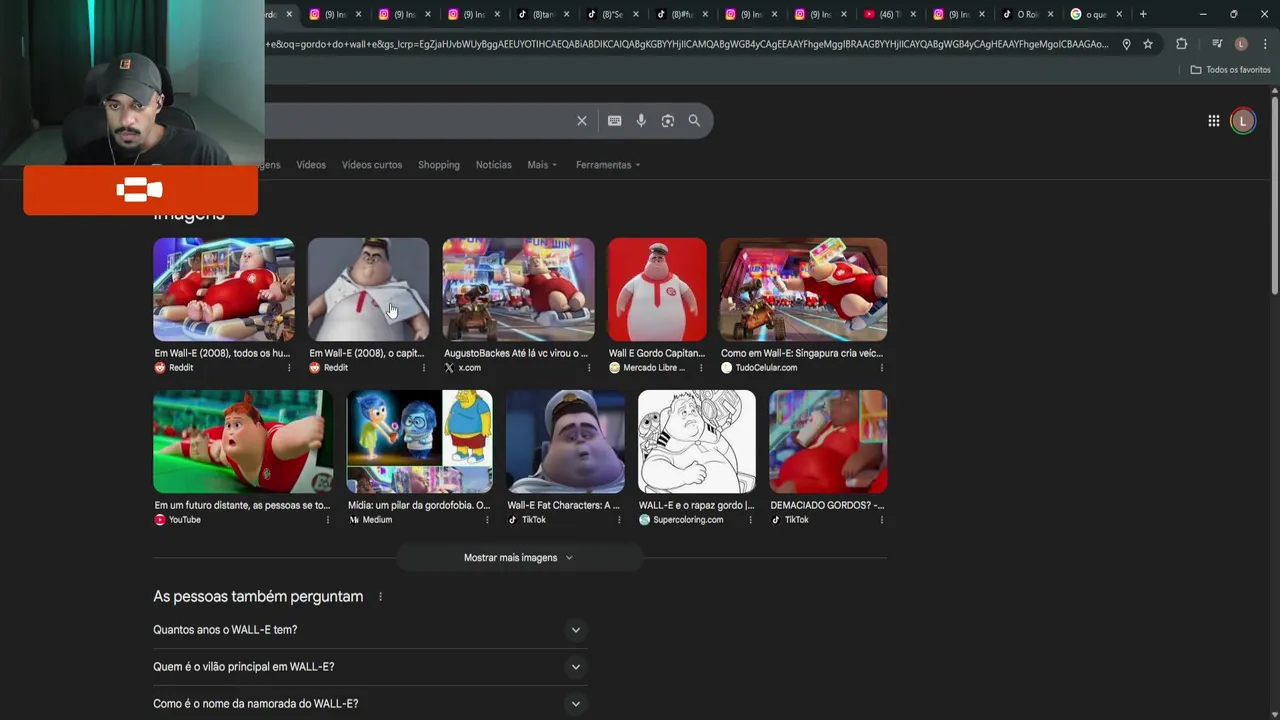Open the on-screen keyboard icon in search bar
The width and height of the screenshot is (1280, 720).
[614, 121]
